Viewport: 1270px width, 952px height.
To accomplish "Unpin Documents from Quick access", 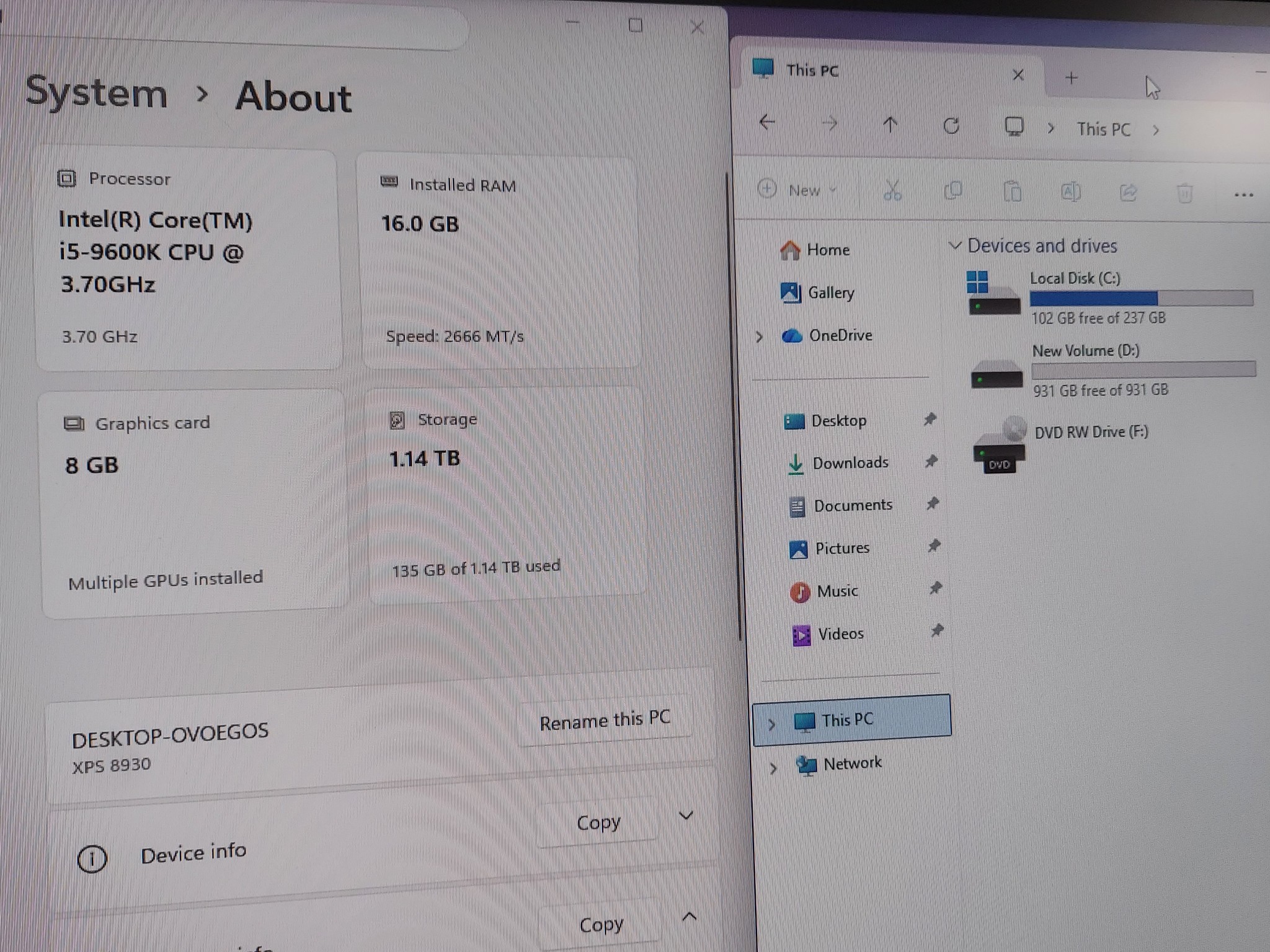I will [932, 503].
